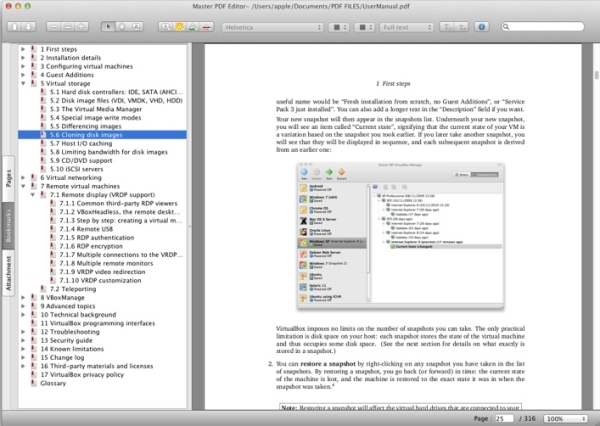
Task: Expand the 6 Virtual networking bookmark
Action: pos(23,178)
